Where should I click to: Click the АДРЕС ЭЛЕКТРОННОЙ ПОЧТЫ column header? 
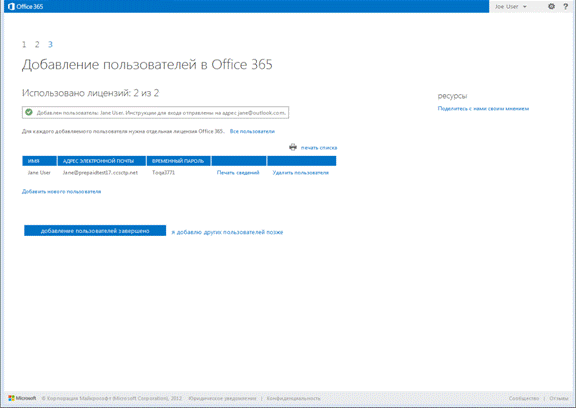pyautogui.click(x=102, y=161)
